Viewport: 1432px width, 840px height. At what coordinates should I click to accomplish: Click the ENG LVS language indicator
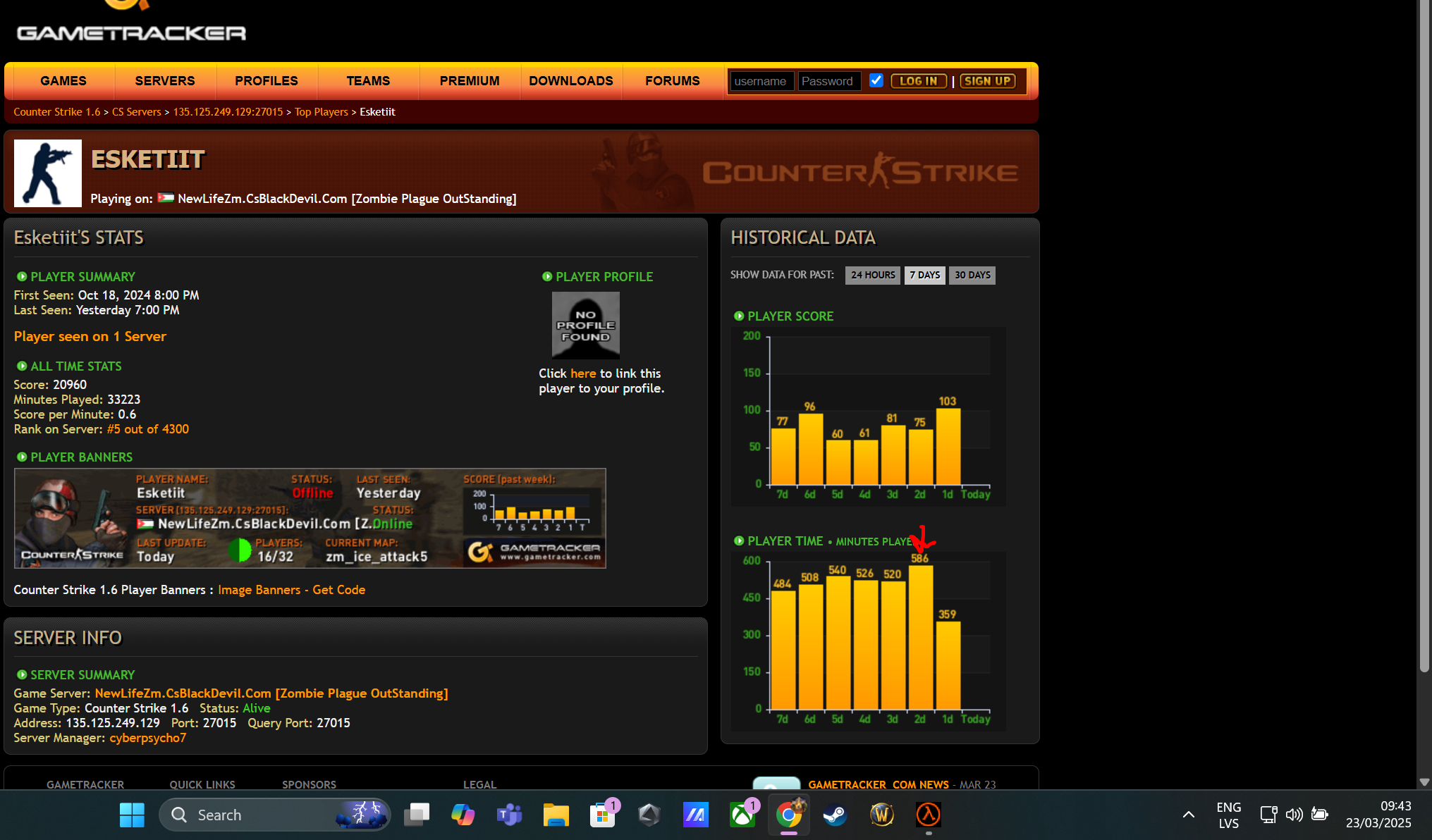pos(1229,815)
